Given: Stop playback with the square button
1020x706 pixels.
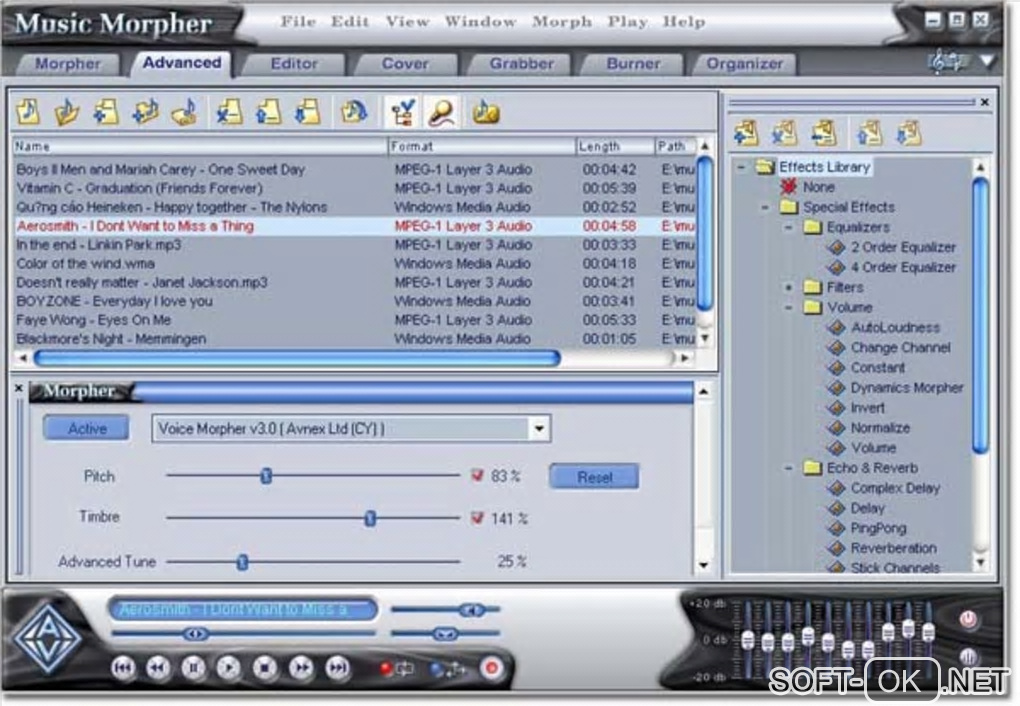Looking at the screenshot, I should (264, 668).
